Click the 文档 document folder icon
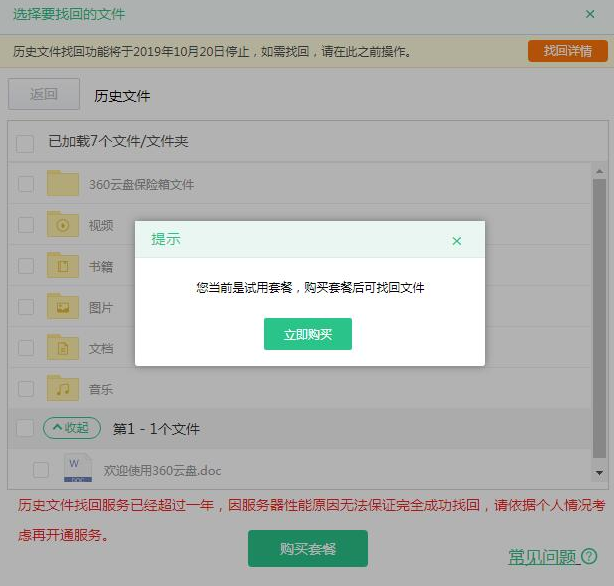The image size is (614, 586). [x=63, y=347]
